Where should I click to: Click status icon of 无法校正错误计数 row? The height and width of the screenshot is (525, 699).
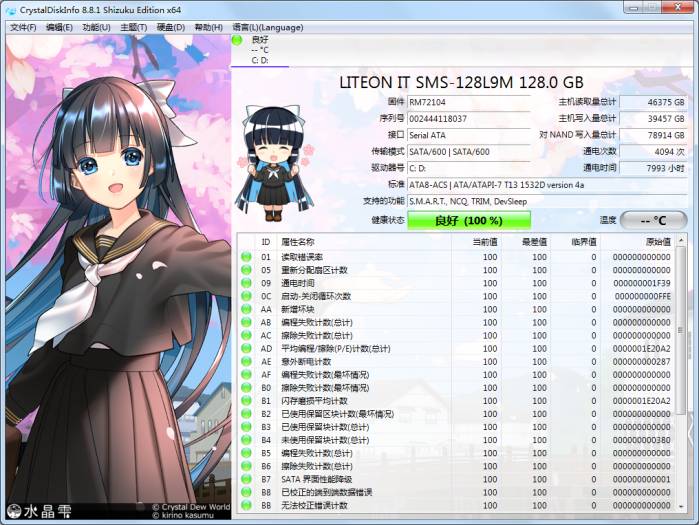(246, 505)
